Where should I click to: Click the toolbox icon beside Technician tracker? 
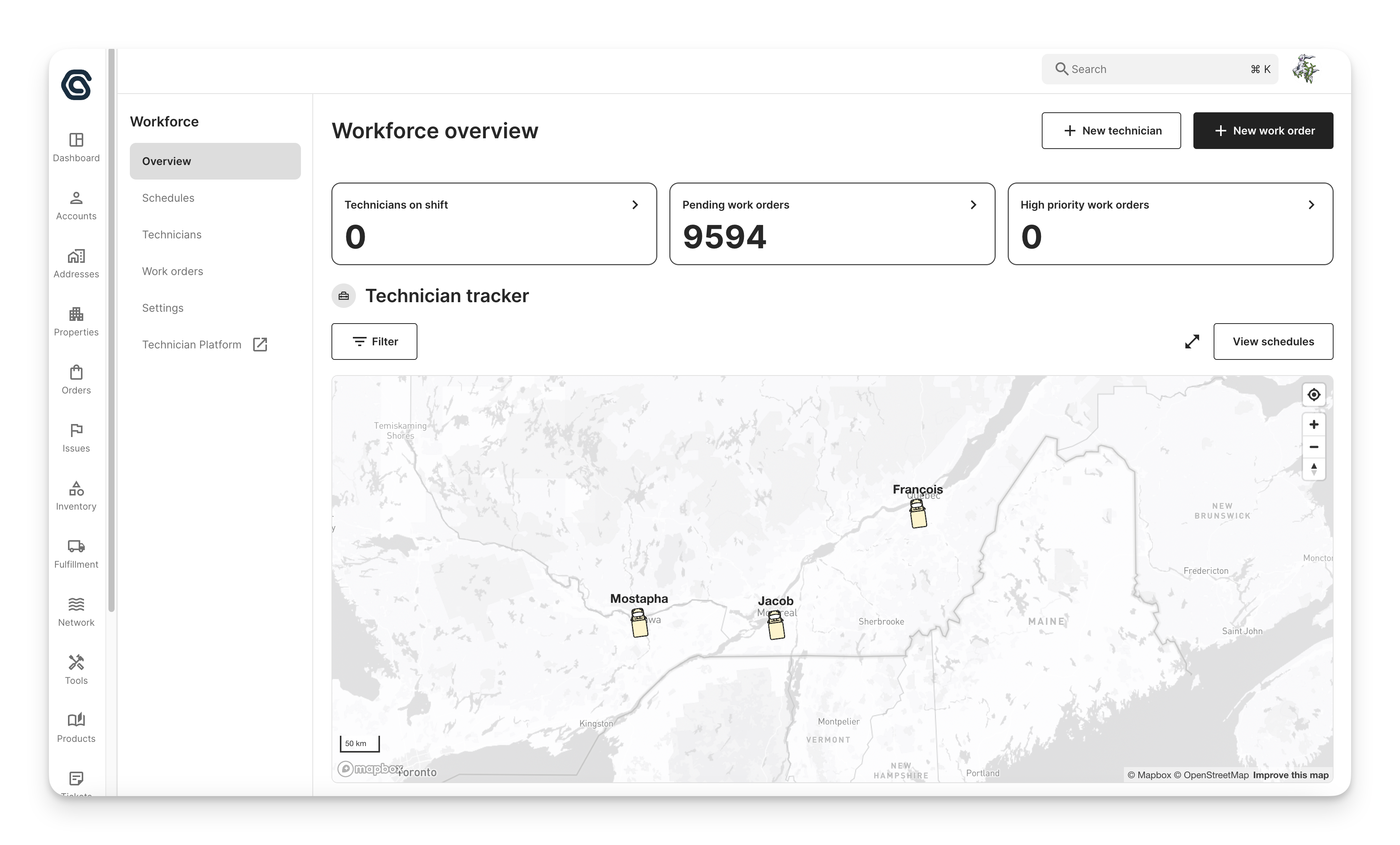point(344,296)
